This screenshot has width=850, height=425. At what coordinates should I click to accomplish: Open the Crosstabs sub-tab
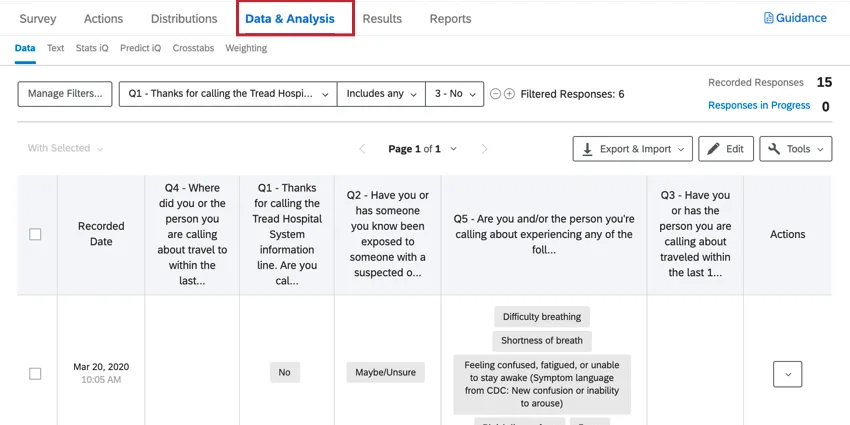192,47
